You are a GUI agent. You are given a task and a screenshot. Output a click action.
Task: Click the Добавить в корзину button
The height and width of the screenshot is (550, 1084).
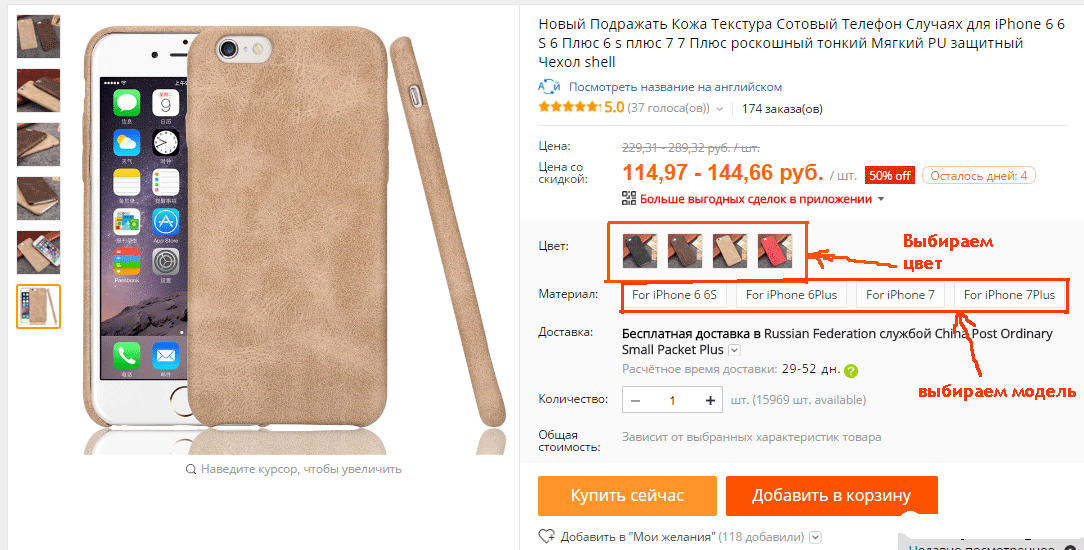pyautogui.click(x=832, y=495)
